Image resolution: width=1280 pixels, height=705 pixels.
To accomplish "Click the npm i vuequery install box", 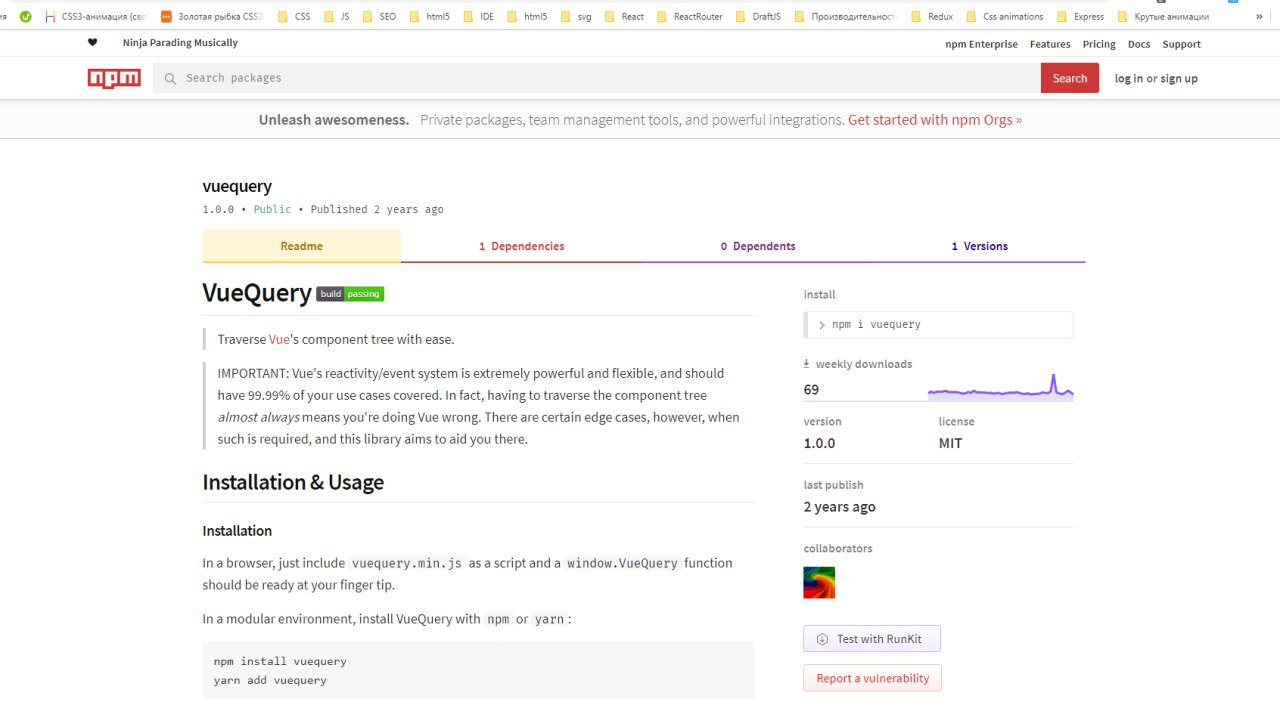I will point(938,325).
